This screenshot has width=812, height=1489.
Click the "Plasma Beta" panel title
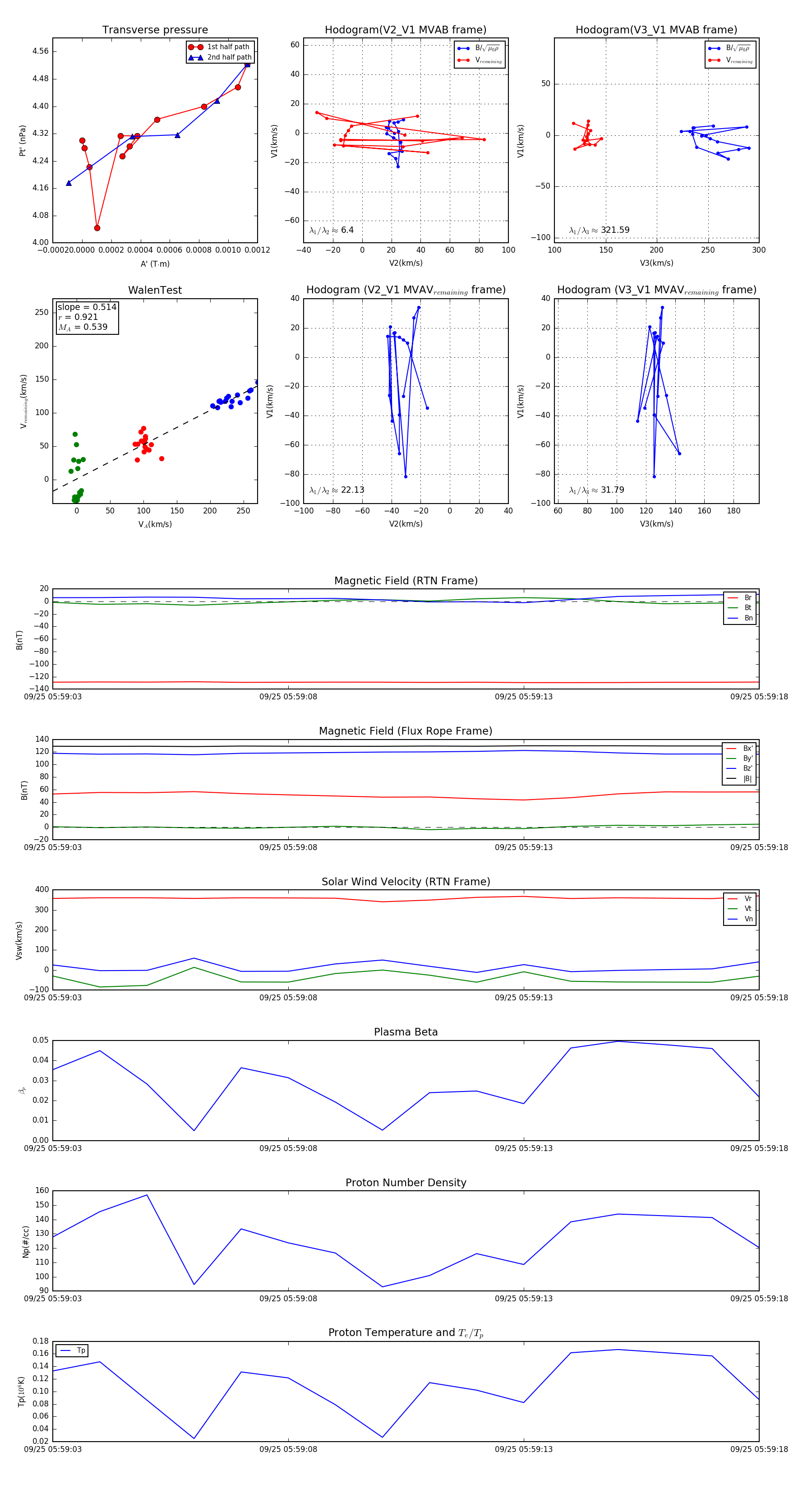406,1032
